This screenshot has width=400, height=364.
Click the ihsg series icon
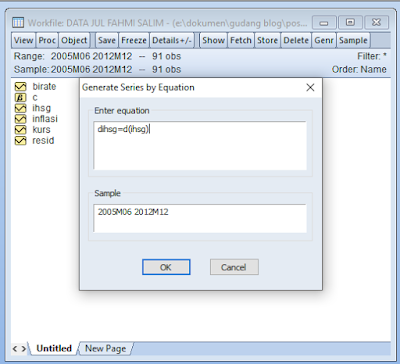pyautogui.click(x=20, y=108)
